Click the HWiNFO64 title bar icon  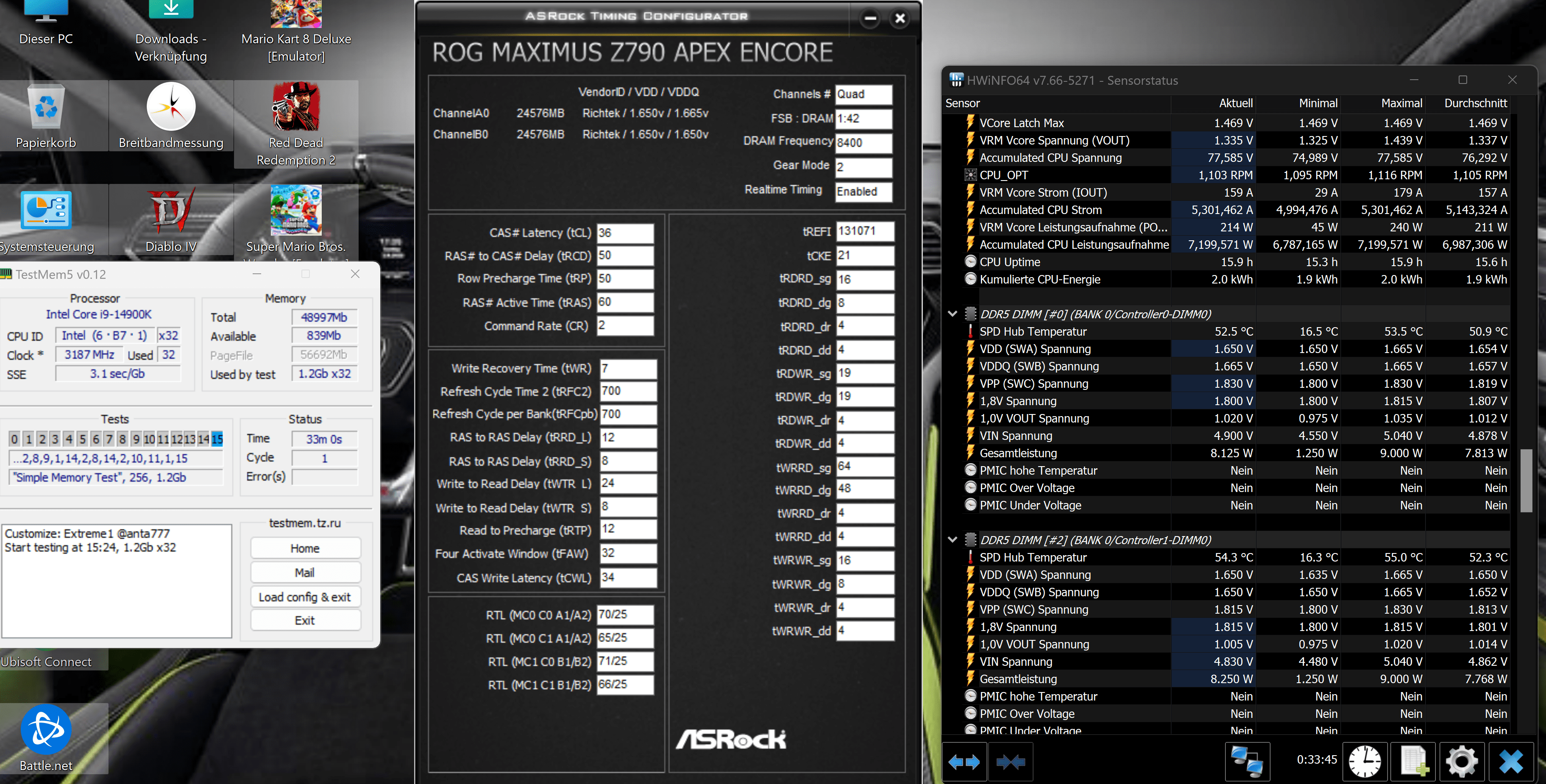956,80
